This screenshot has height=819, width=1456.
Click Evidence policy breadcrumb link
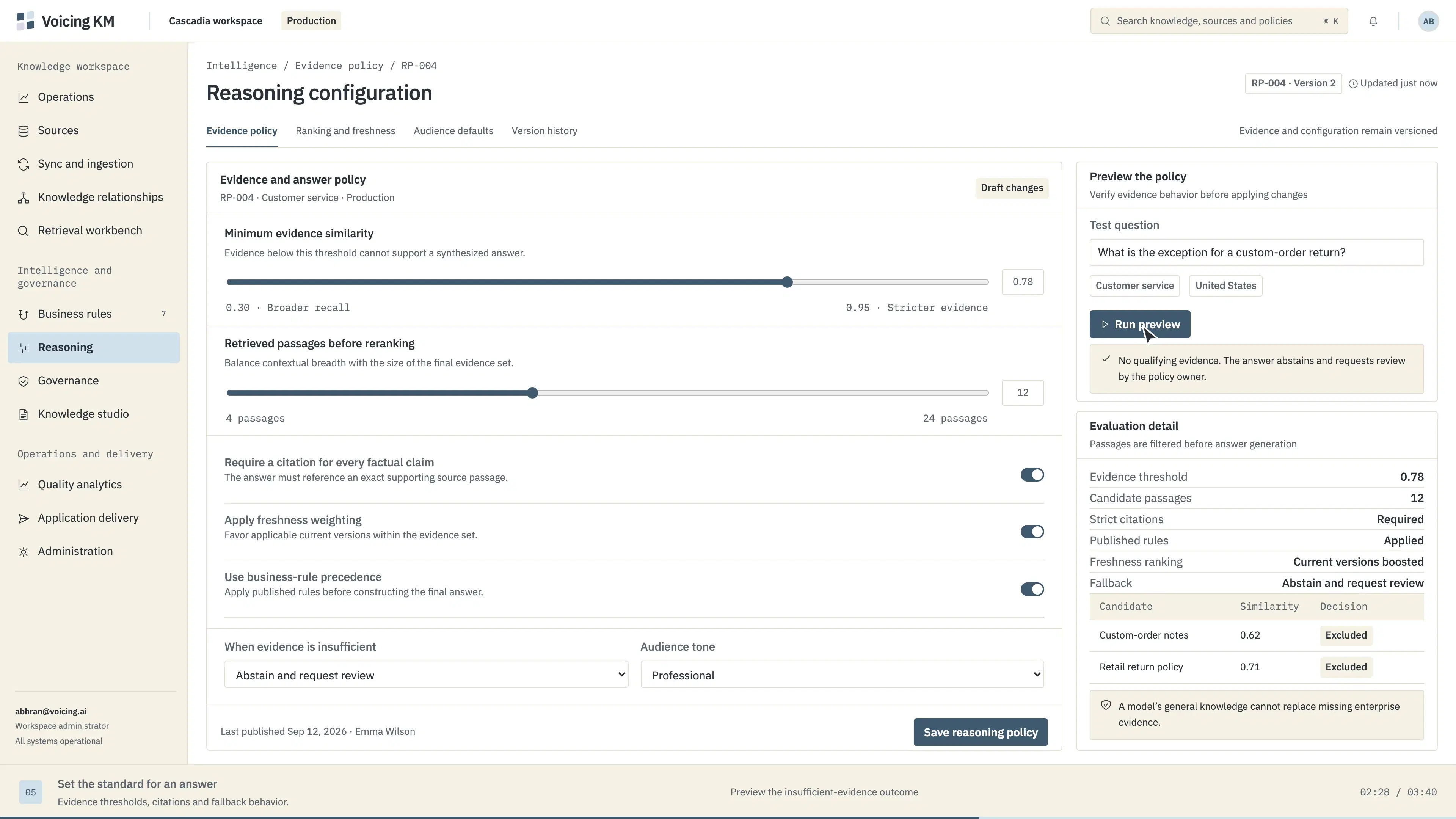339,66
